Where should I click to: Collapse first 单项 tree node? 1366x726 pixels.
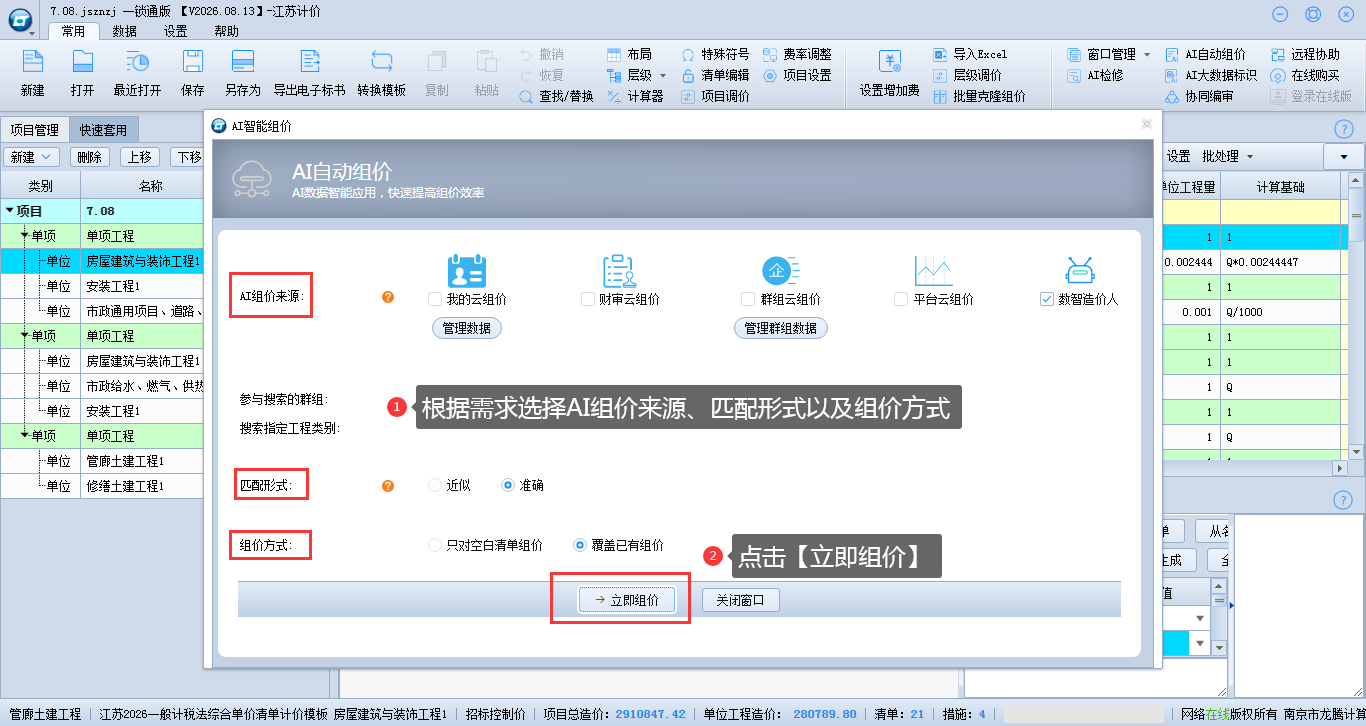[24, 236]
